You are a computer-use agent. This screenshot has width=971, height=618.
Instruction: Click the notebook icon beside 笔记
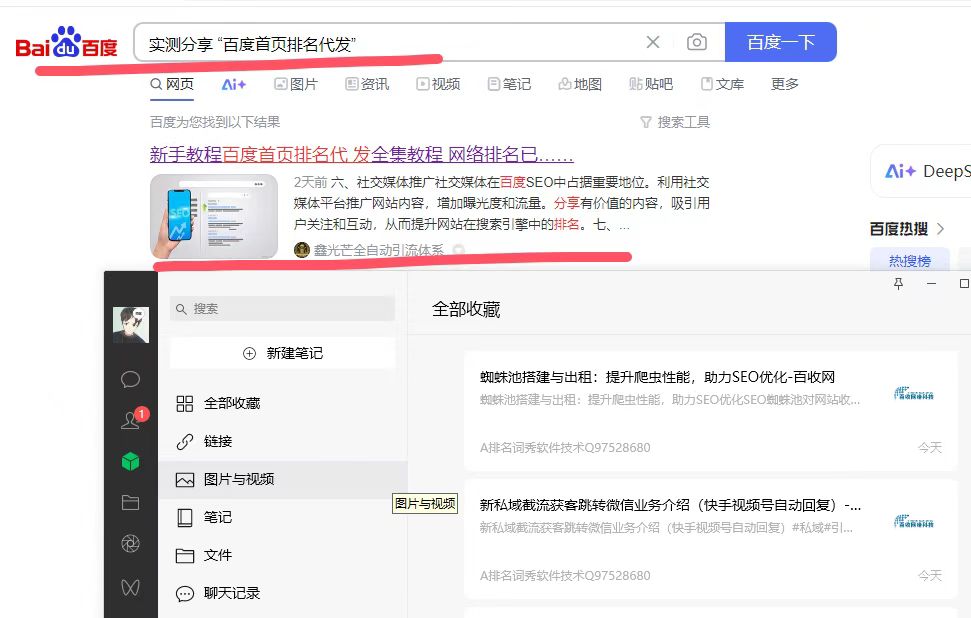(x=185, y=518)
